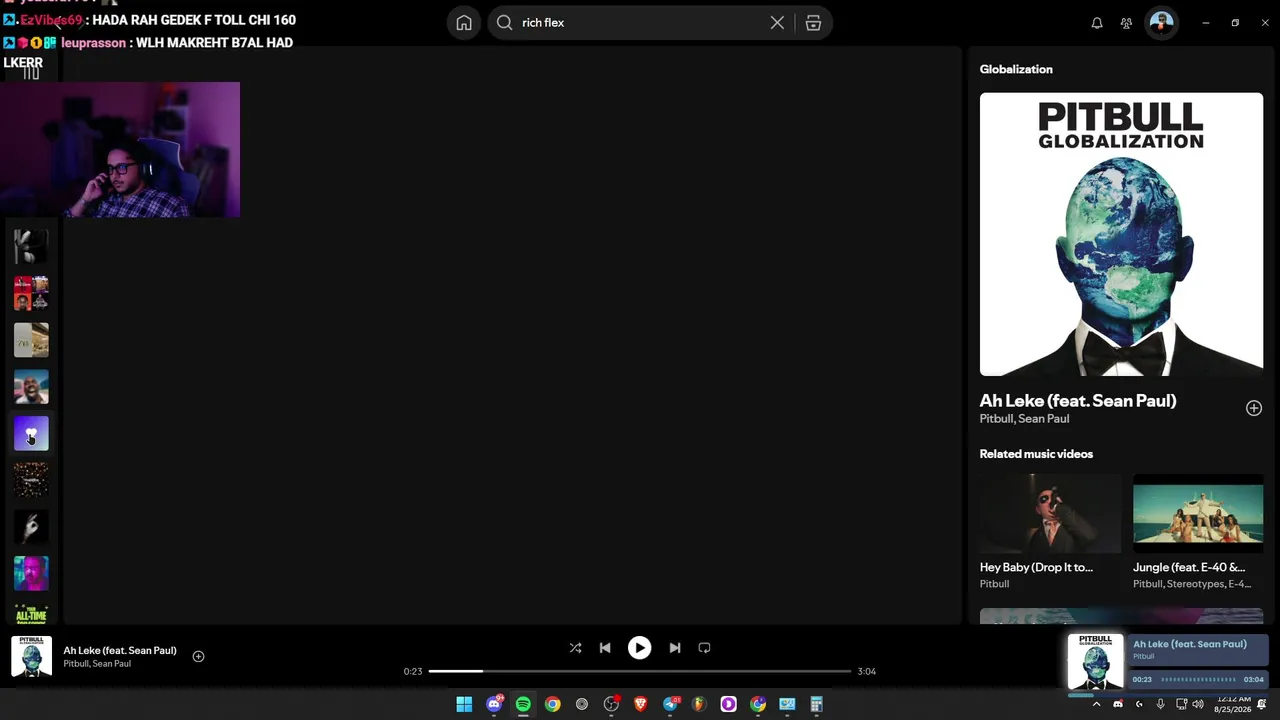The width and height of the screenshot is (1280, 720).
Task: Open Friend Activity icon
Action: coord(1126,23)
